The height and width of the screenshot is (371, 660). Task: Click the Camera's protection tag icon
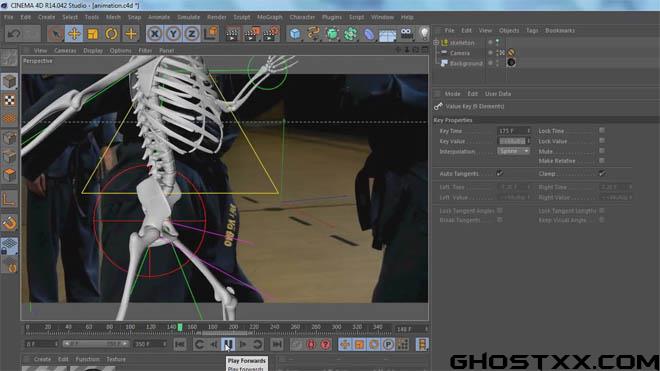[x=511, y=53]
